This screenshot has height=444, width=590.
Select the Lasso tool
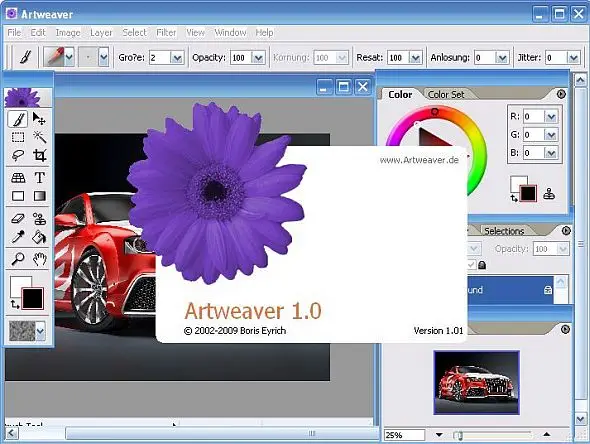[18, 155]
